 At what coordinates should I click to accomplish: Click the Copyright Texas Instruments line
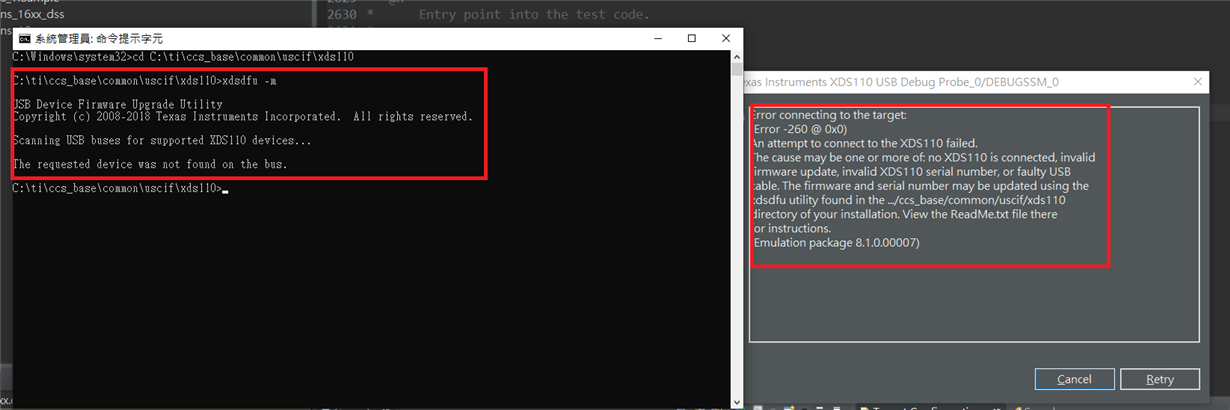pyautogui.click(x=243, y=116)
